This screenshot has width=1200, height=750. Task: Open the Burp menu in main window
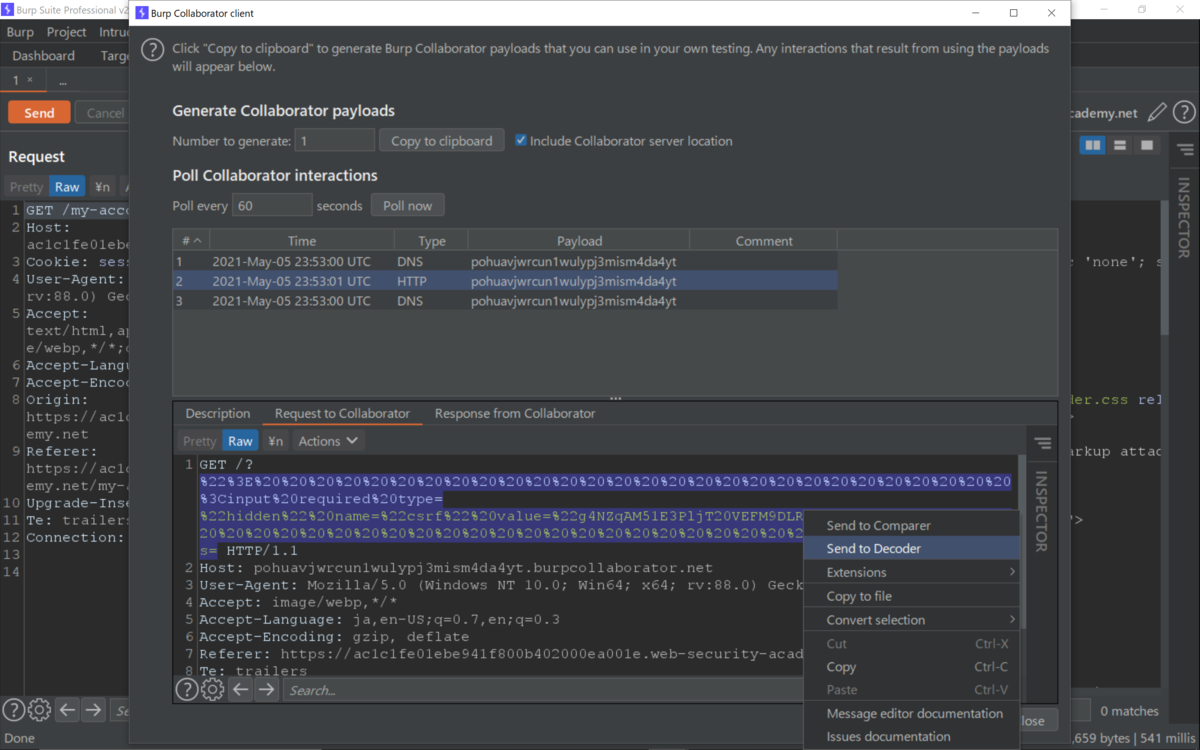20,32
